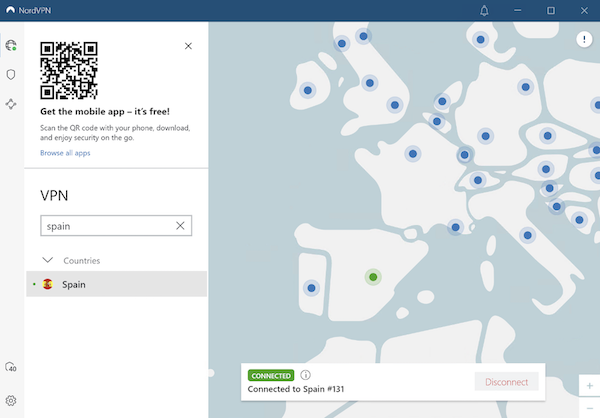Click the Disconnect button
Viewport: 600px width, 418px height.
506,382
